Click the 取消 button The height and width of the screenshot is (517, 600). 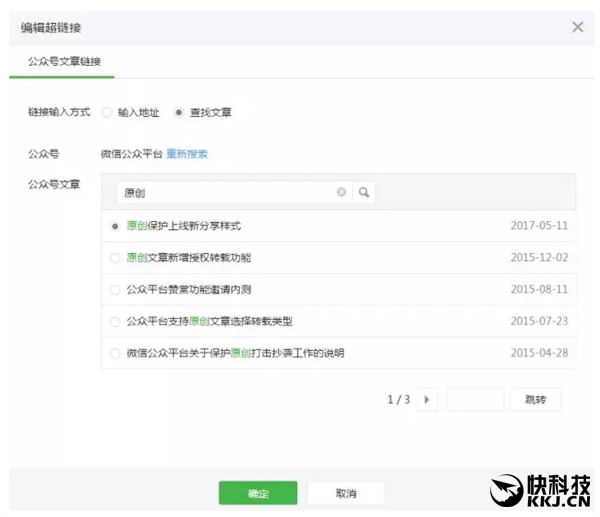point(346,493)
